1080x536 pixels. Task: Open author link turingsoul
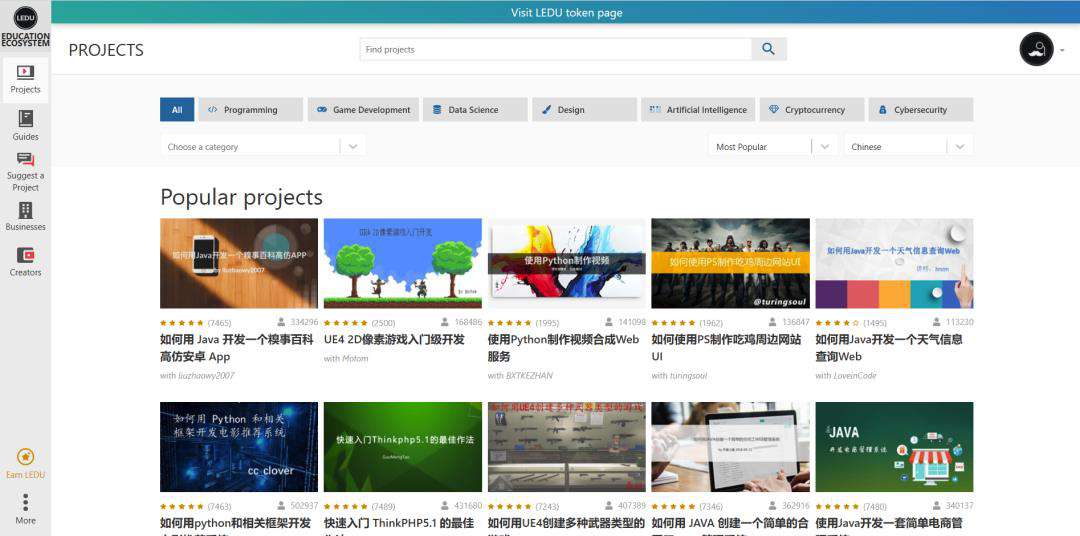point(689,376)
